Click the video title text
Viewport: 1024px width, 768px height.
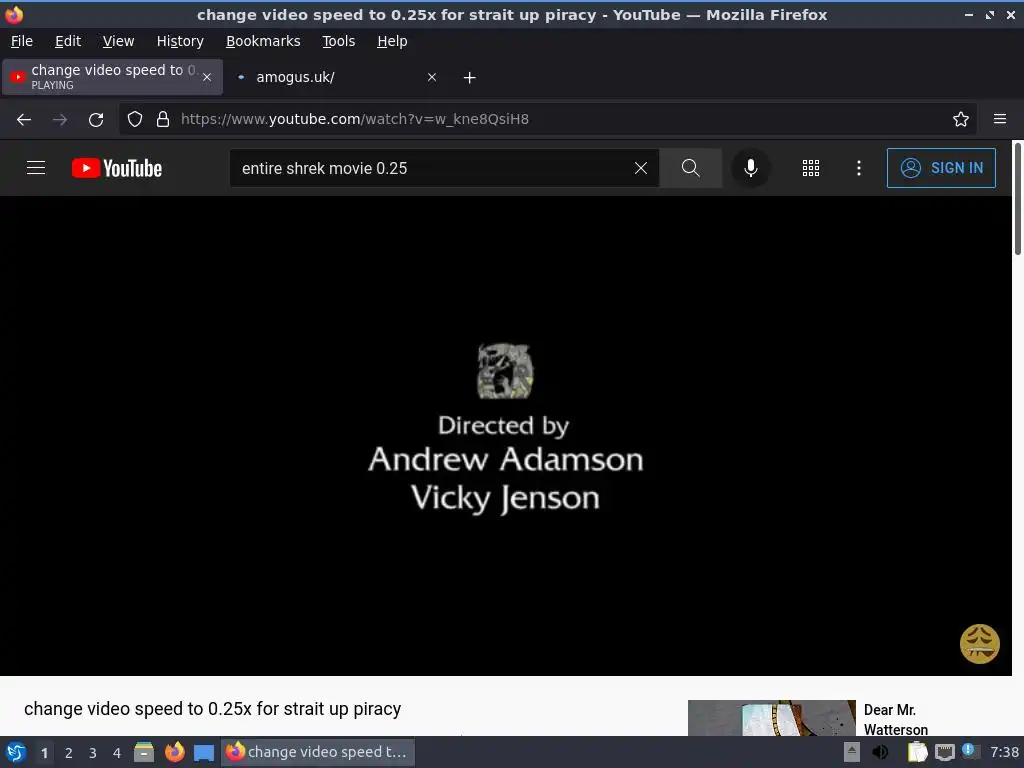(x=212, y=709)
